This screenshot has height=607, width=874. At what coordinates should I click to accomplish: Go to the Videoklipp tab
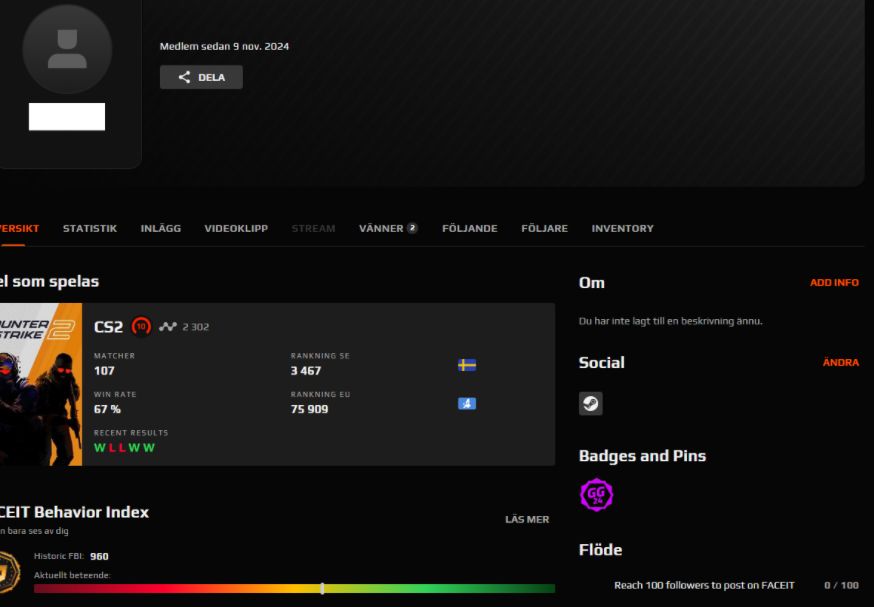click(236, 229)
